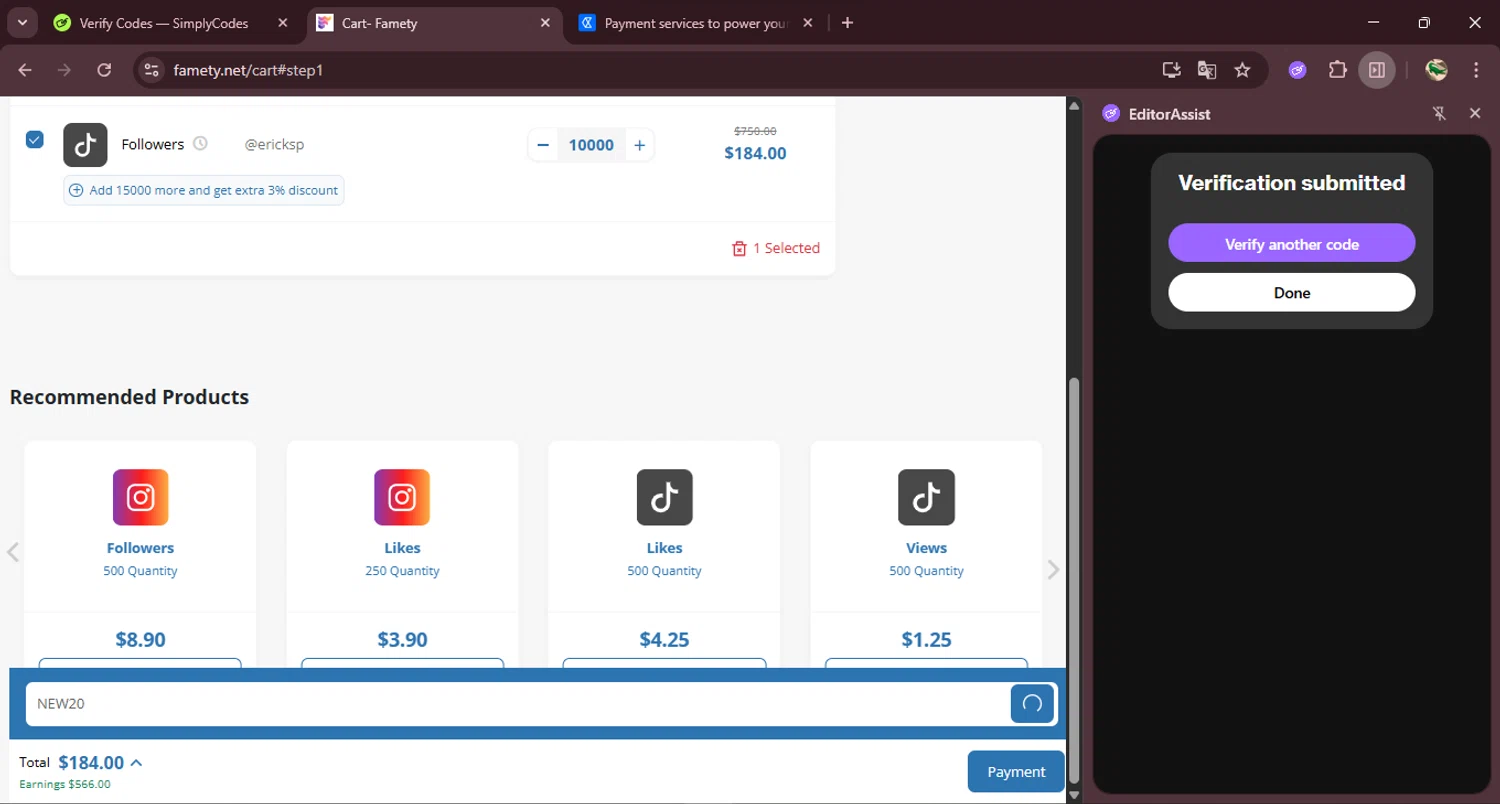Viewport: 1500px width, 804px height.
Task: Decrease quantity with the minus button
Action: tap(543, 145)
